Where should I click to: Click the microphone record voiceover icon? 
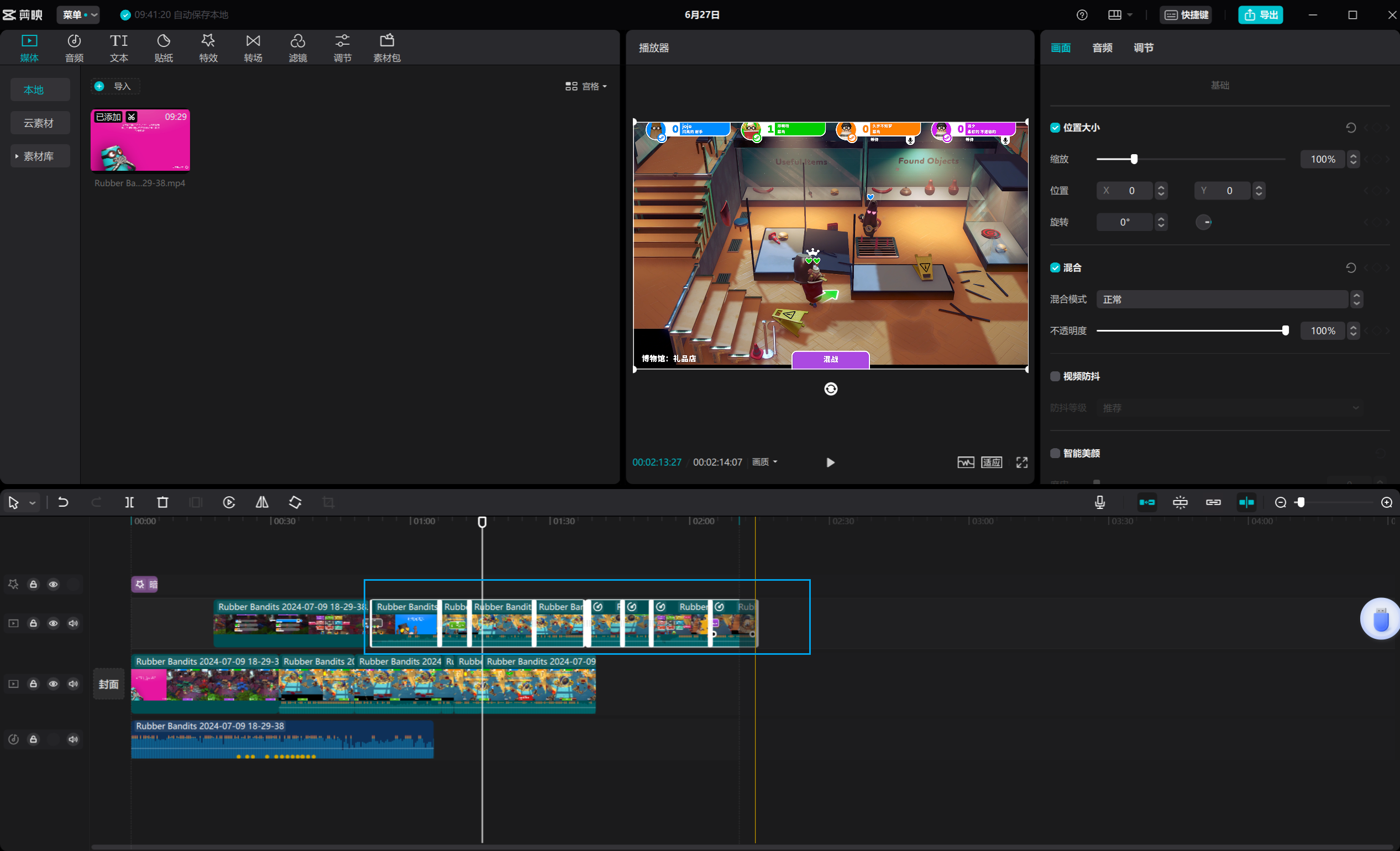coord(1100,502)
